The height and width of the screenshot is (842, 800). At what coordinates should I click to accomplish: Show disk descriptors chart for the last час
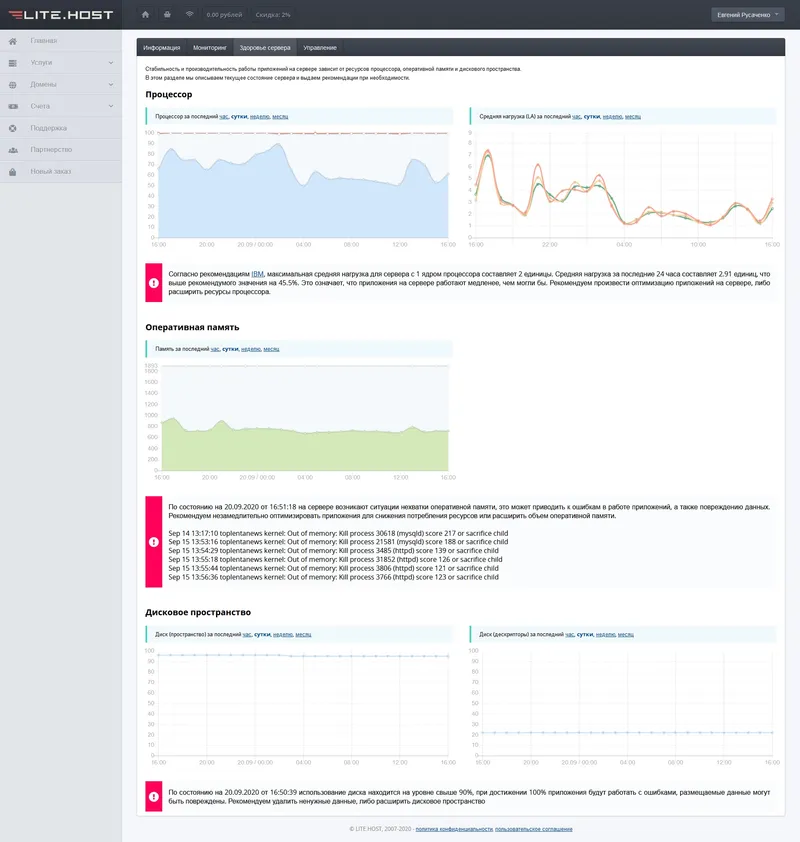[x=570, y=634]
